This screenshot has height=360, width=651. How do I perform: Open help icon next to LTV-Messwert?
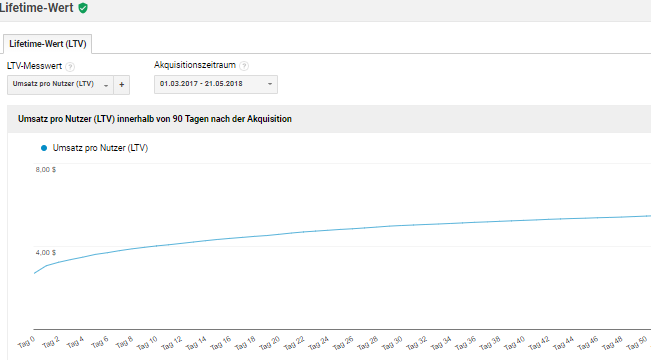tap(70, 66)
